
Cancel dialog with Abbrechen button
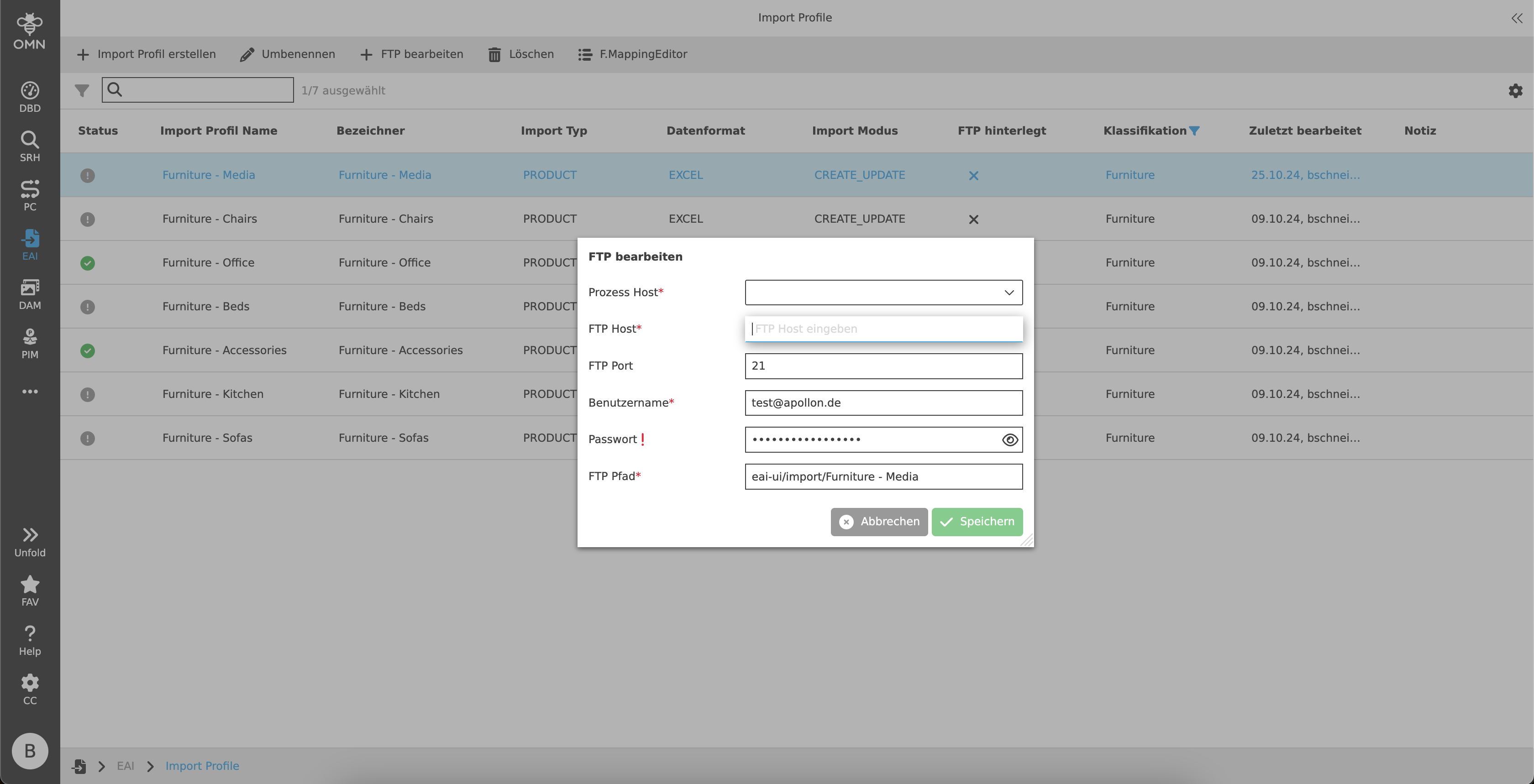coord(879,522)
